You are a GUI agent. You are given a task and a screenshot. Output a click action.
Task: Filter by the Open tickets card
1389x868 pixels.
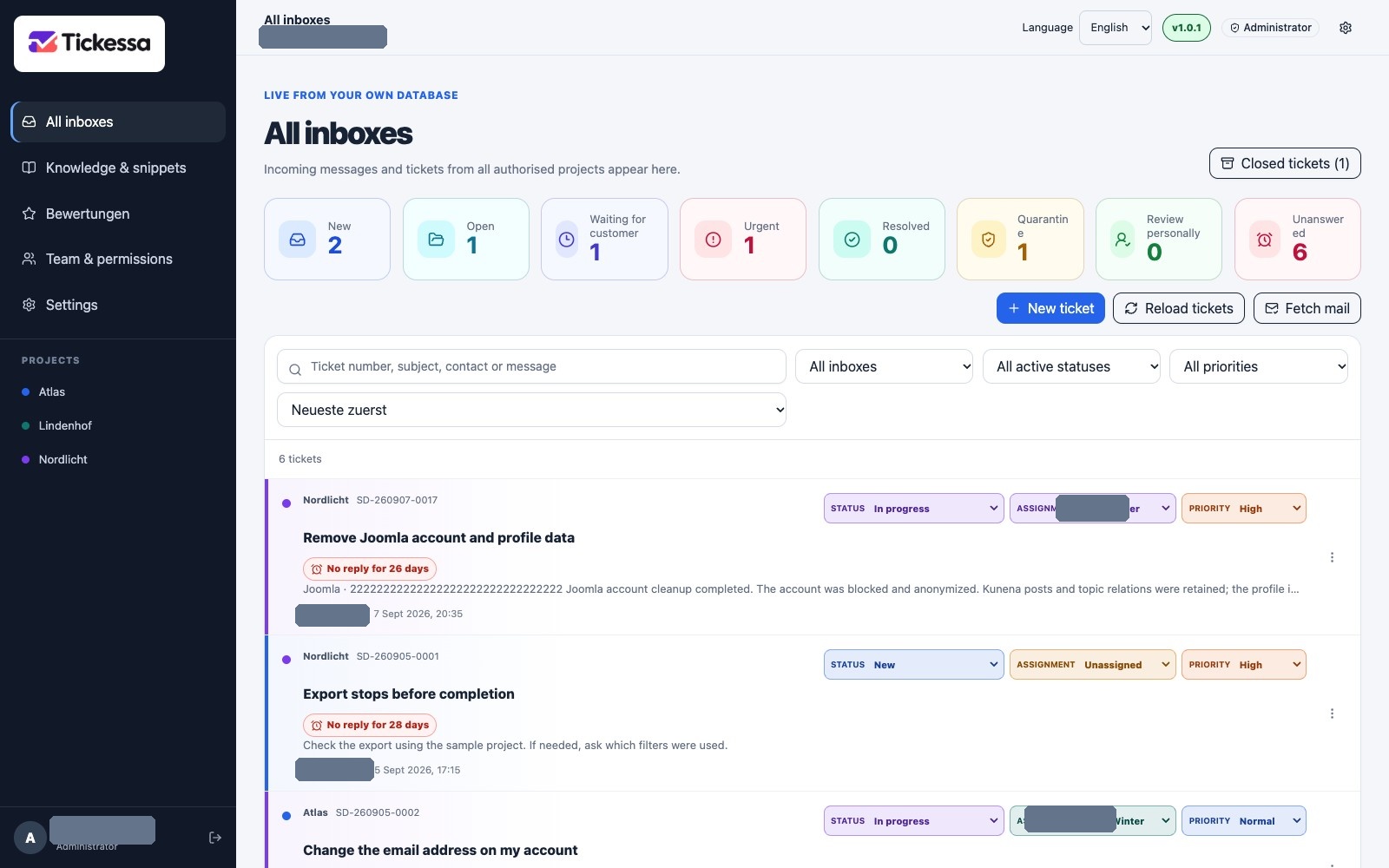(466, 240)
